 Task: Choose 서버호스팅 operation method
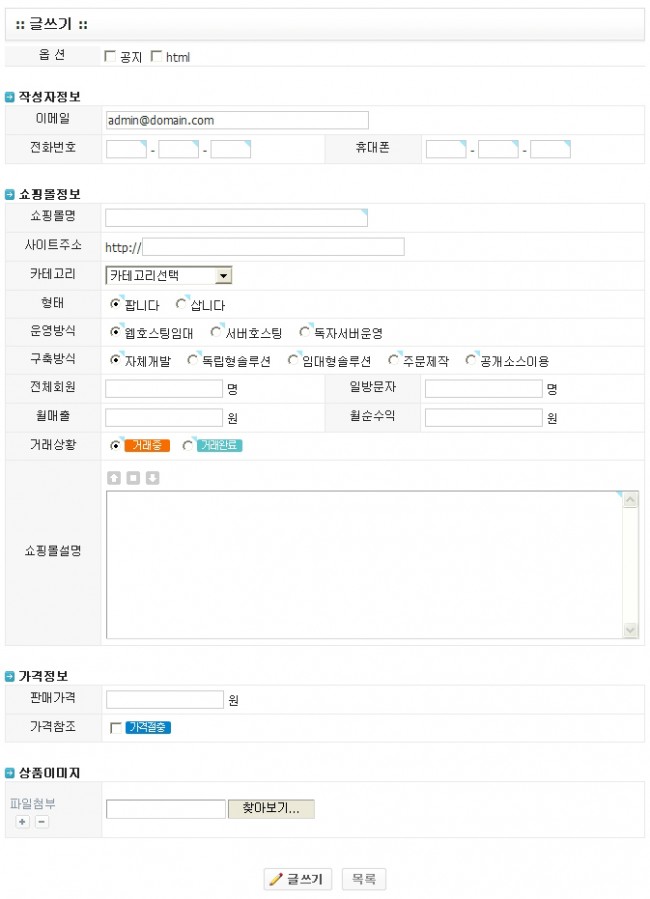click(x=216, y=332)
